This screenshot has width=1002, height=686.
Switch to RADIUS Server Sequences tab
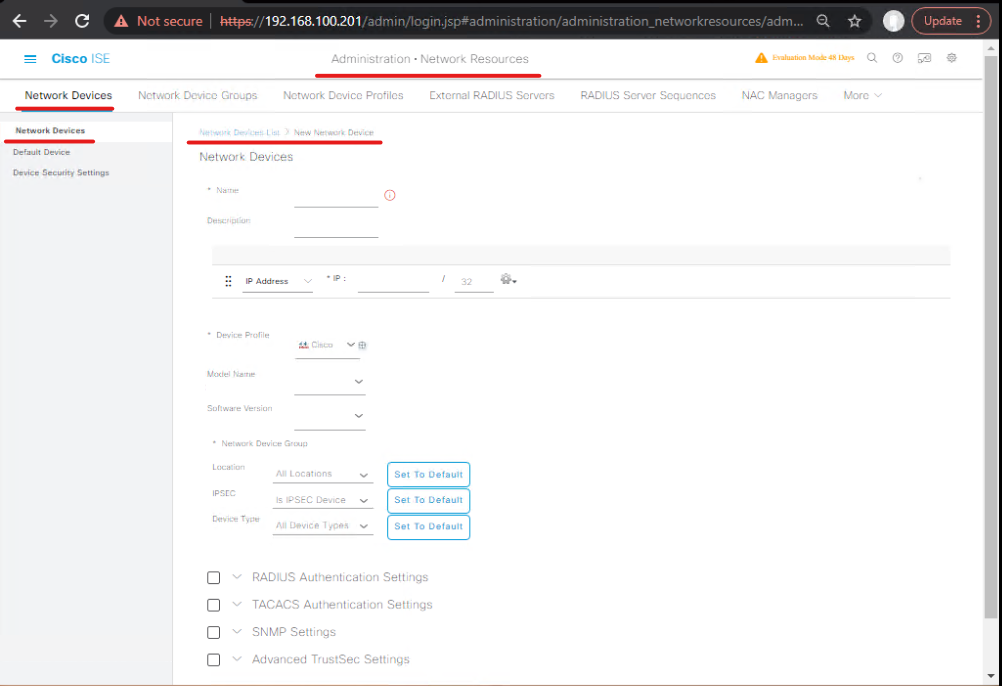[x=648, y=95]
